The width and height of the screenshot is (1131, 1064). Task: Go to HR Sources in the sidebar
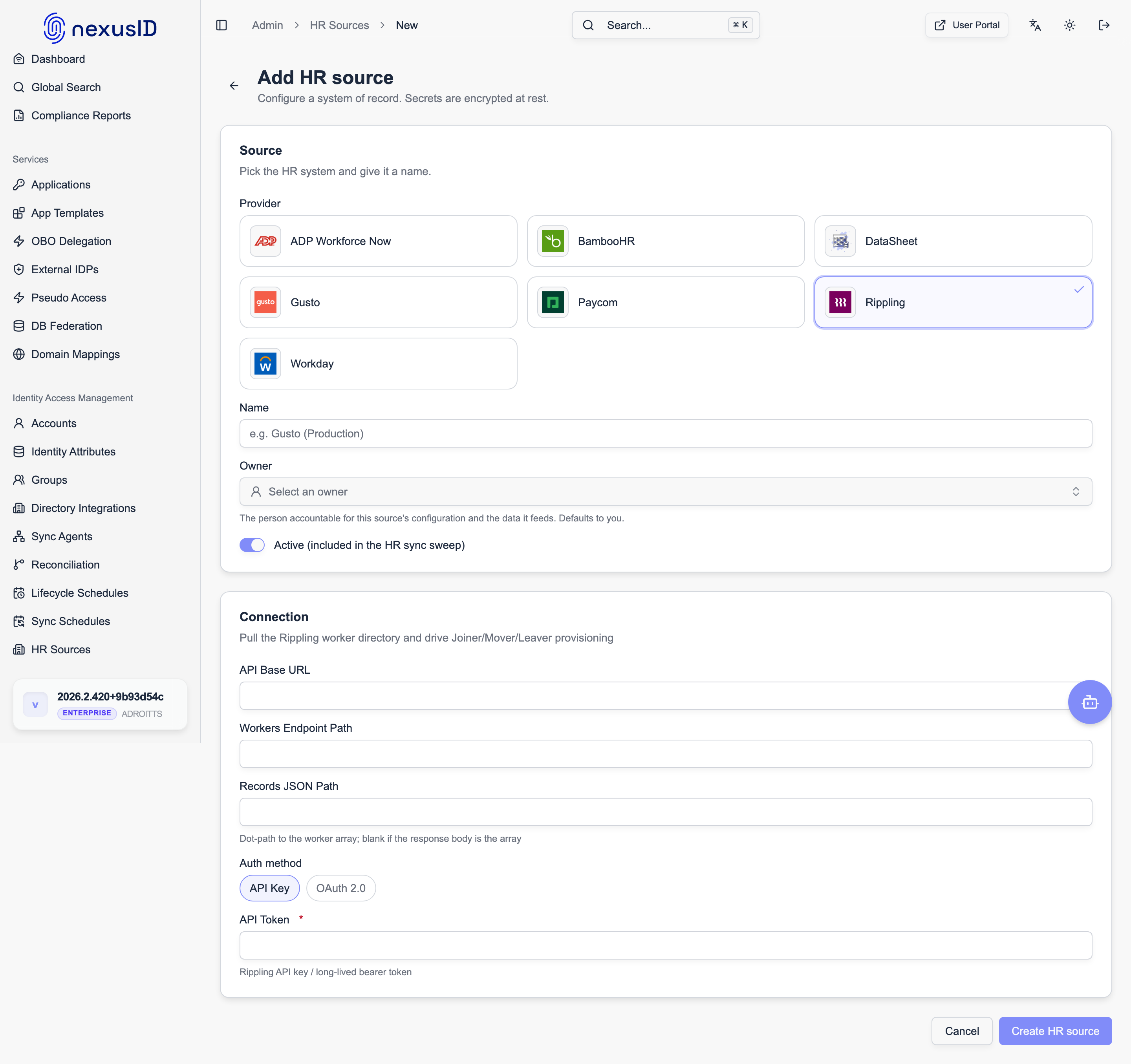pos(100,649)
